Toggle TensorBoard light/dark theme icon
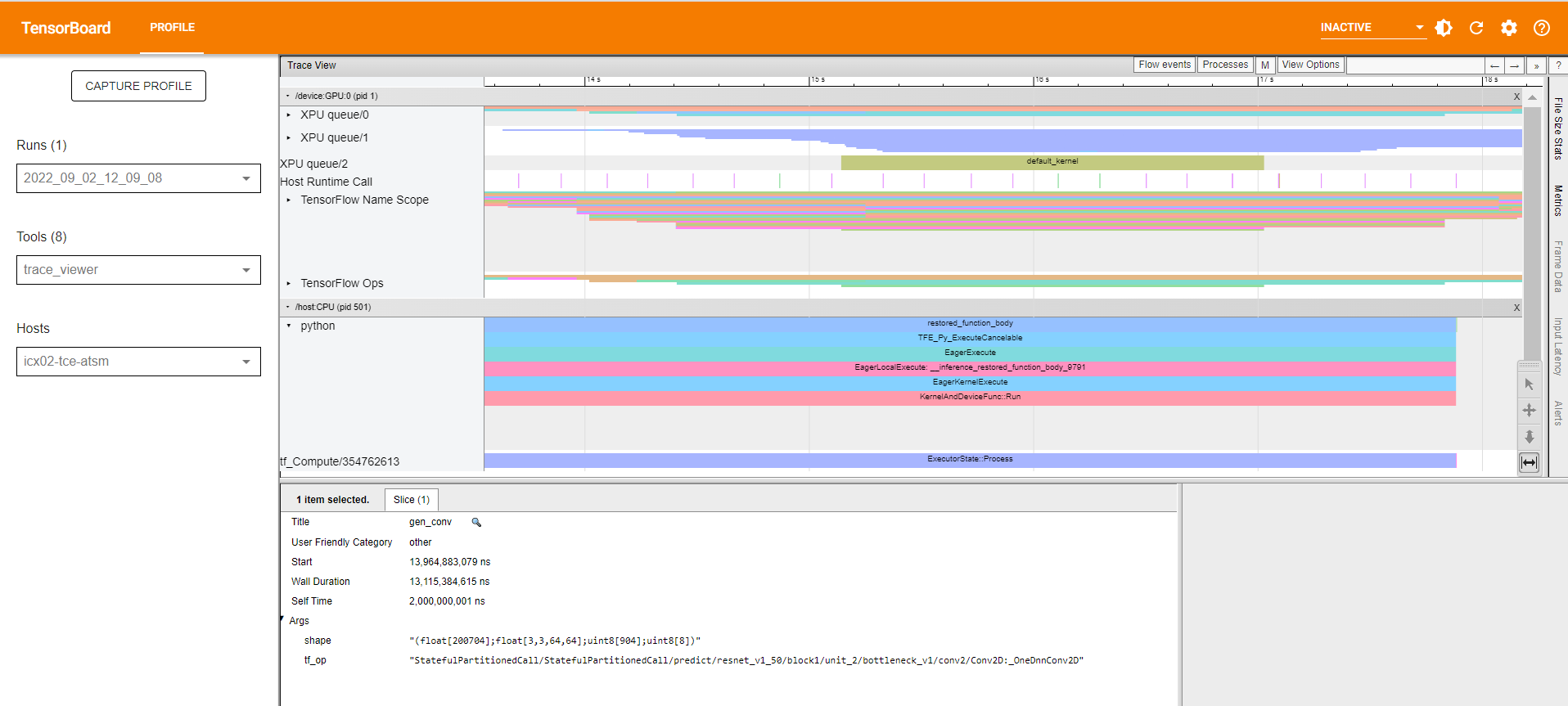The image size is (1568, 706). [1444, 28]
